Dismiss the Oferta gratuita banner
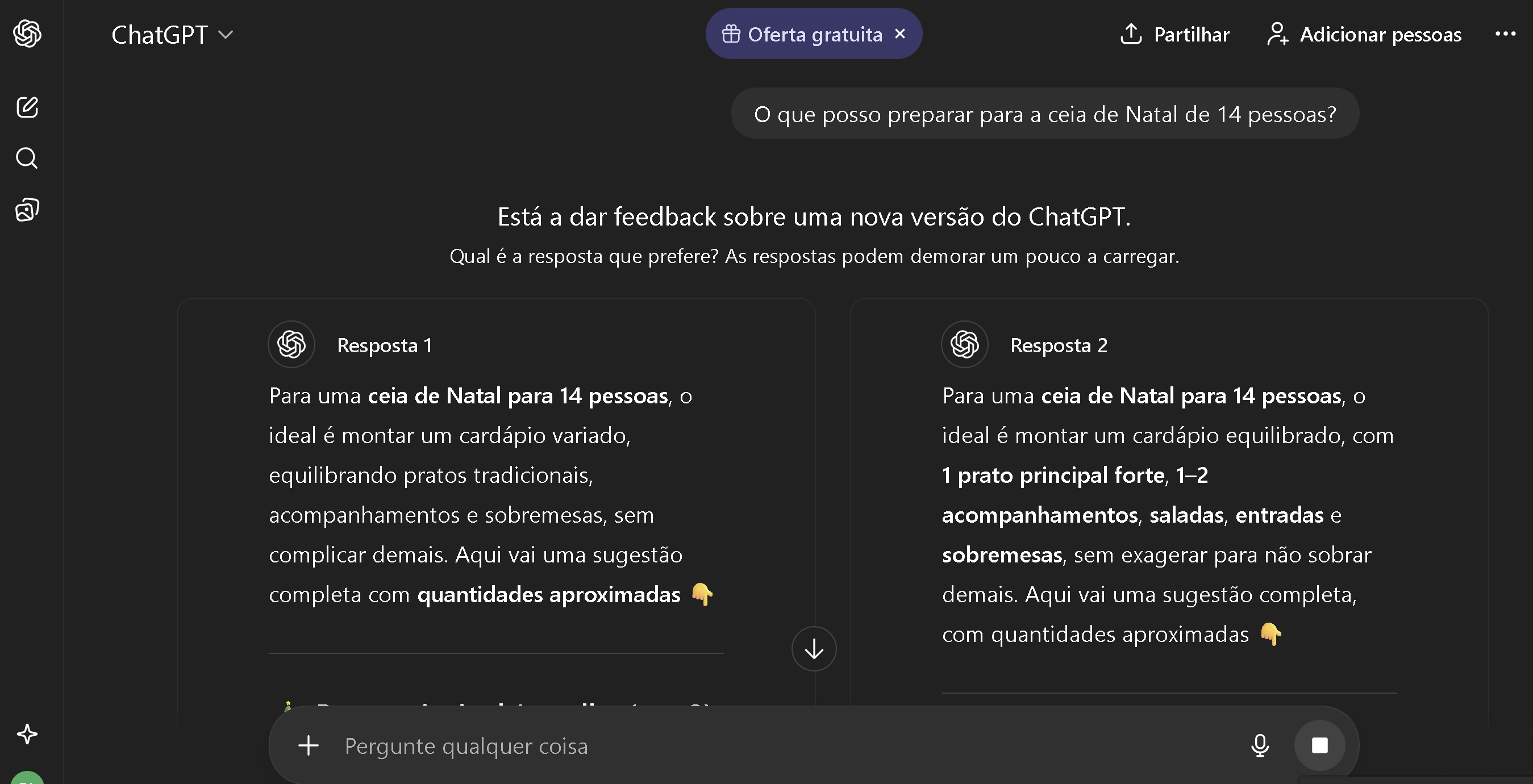The image size is (1533, 784). point(900,34)
